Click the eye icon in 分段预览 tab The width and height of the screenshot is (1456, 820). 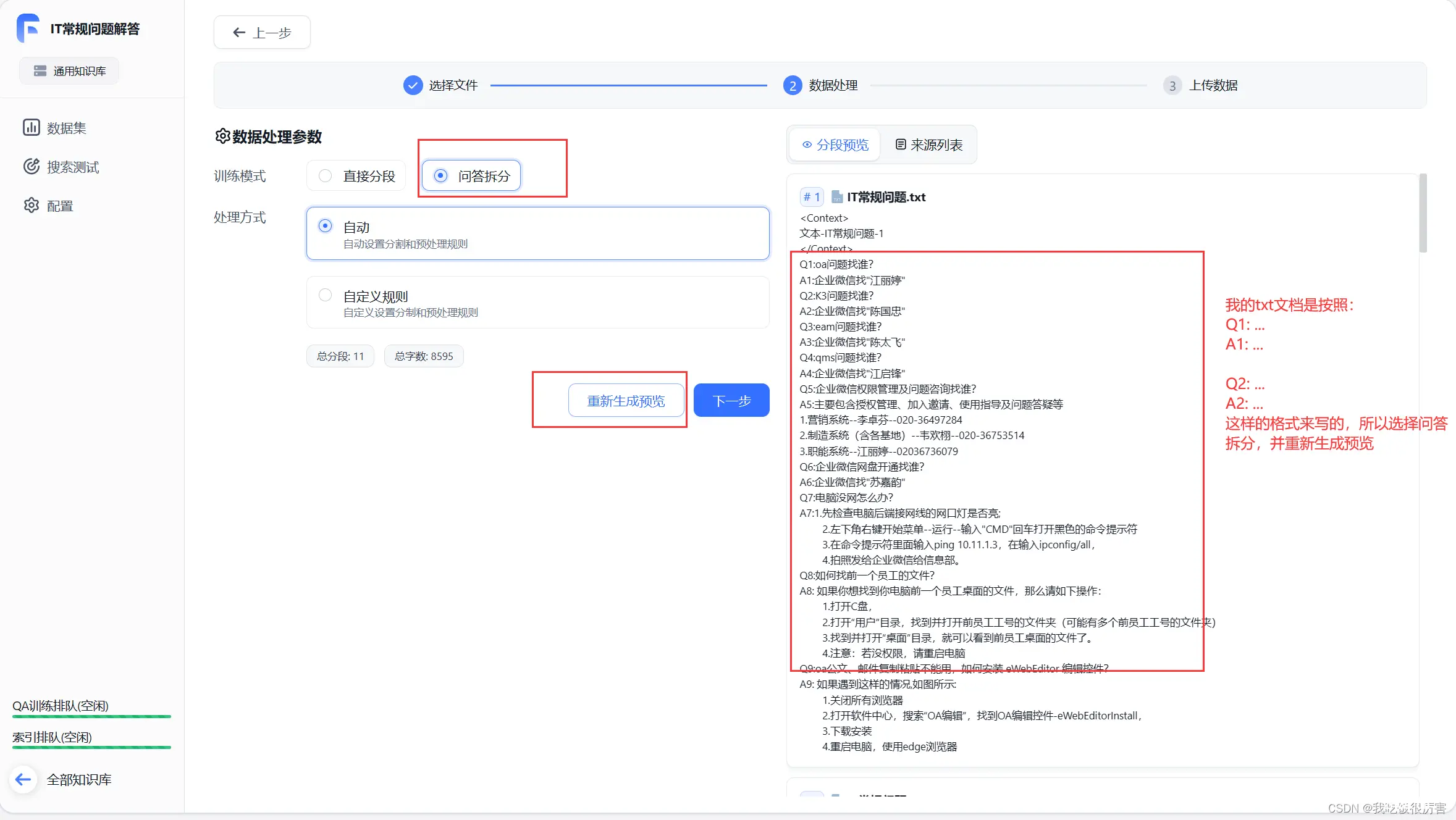point(807,144)
